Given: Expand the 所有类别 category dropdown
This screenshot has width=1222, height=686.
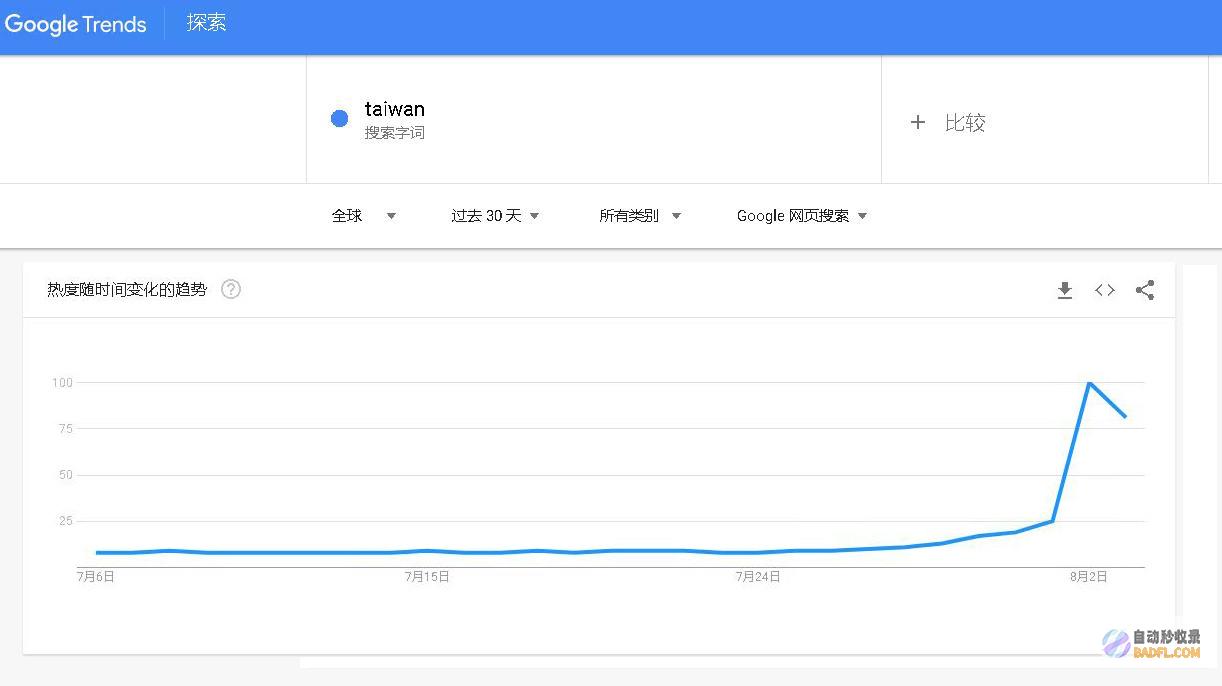Looking at the screenshot, I should coord(640,215).
